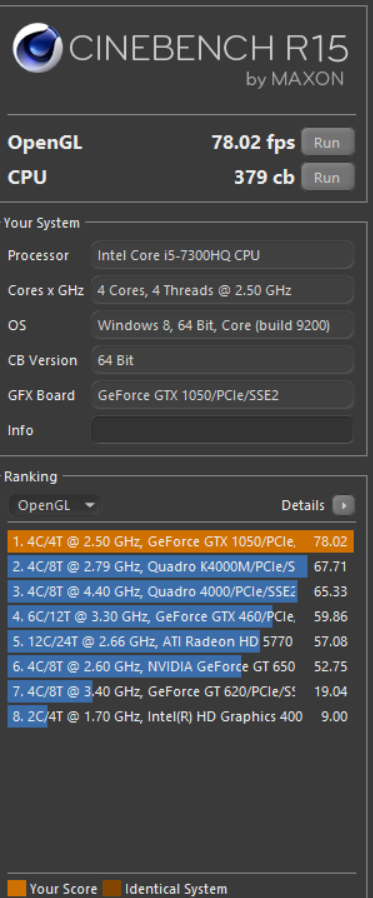Open the OpenGL ranking dropdown
373x898 pixels.
(x=55, y=505)
